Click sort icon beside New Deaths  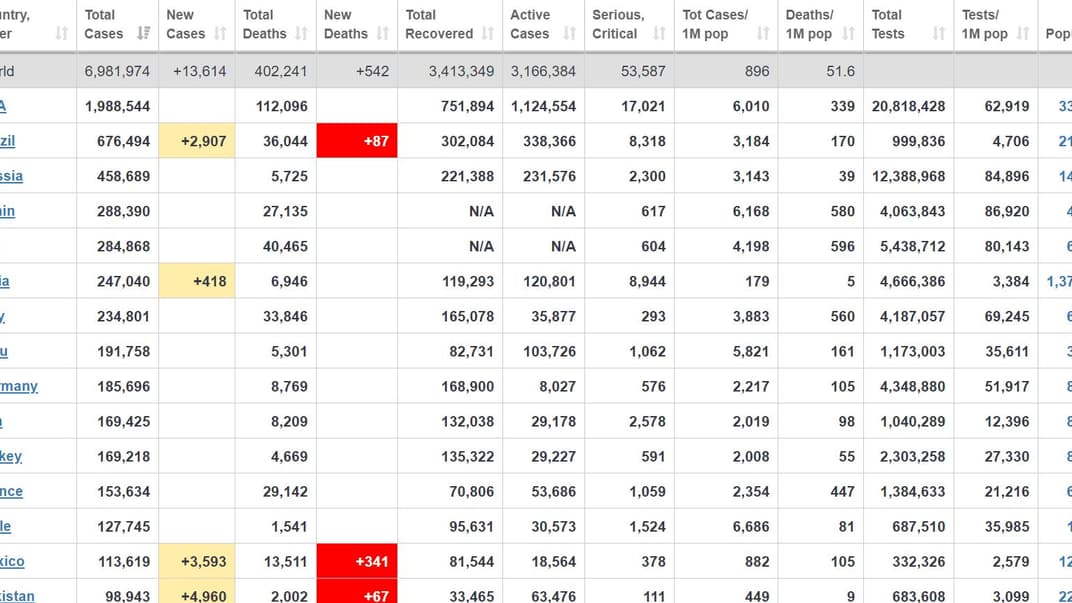pos(383,34)
